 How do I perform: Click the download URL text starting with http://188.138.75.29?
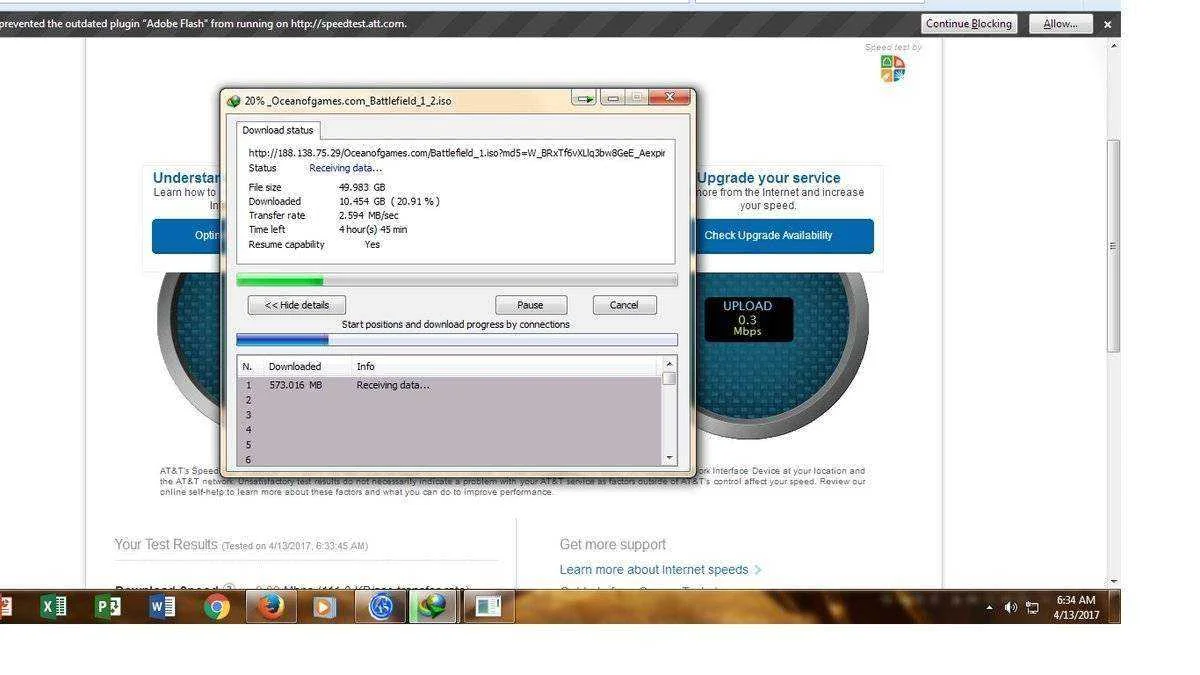(456, 153)
